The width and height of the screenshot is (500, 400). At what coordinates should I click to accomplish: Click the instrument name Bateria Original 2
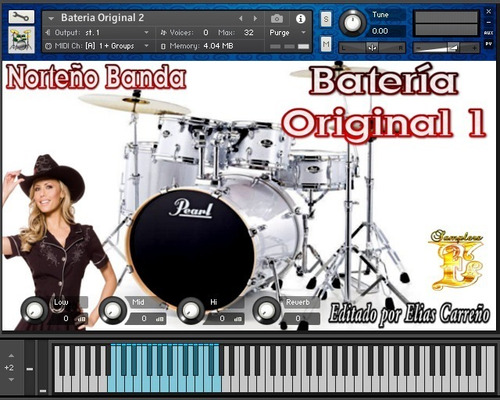(102, 18)
